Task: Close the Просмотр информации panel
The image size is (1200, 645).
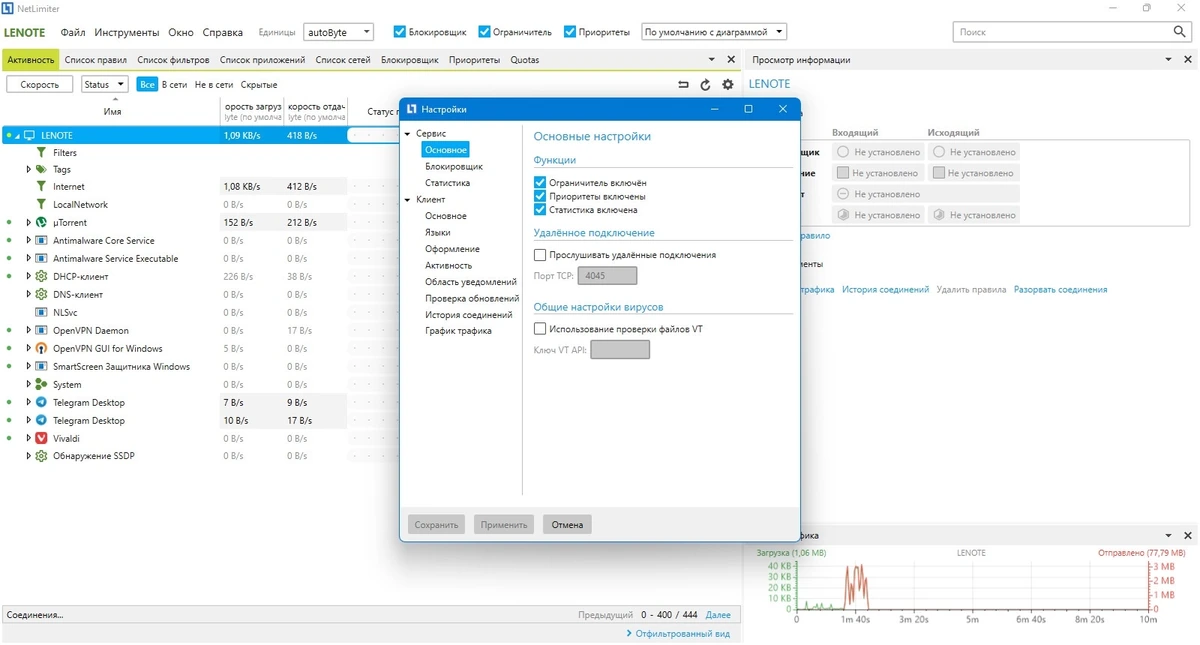Action: 1189,60
